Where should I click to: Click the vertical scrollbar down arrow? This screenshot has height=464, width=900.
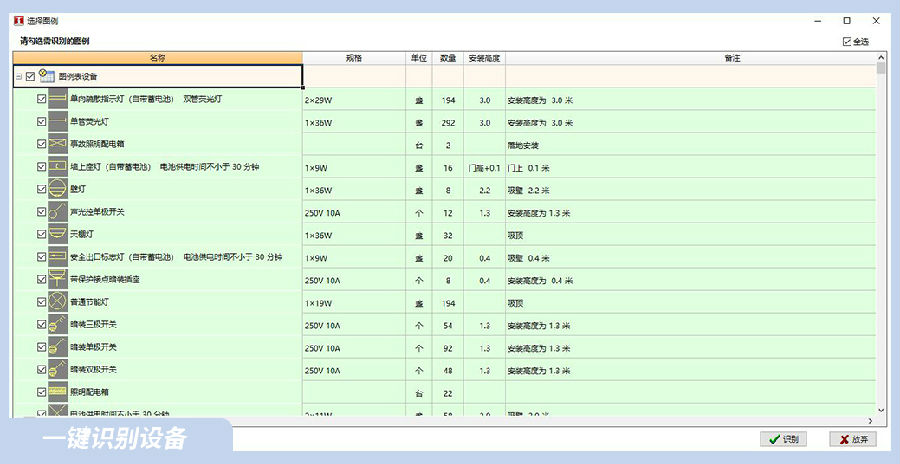(881, 410)
